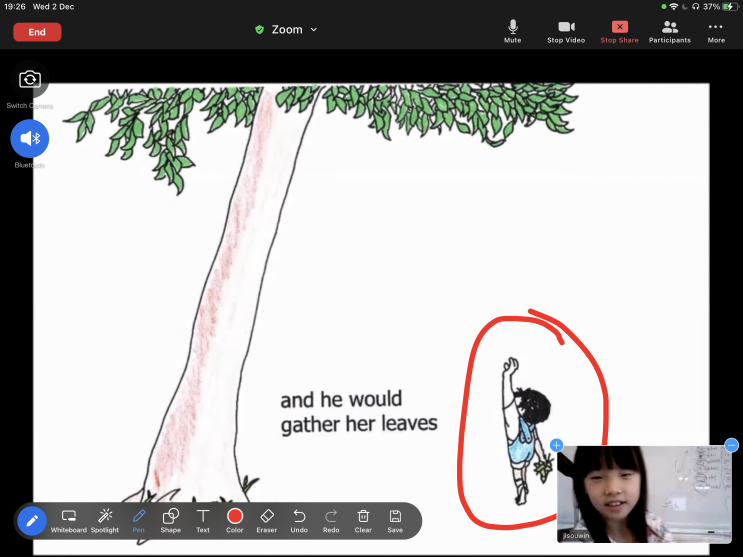Tap the headphones status icon
743x557 pixels.
tap(695, 7)
